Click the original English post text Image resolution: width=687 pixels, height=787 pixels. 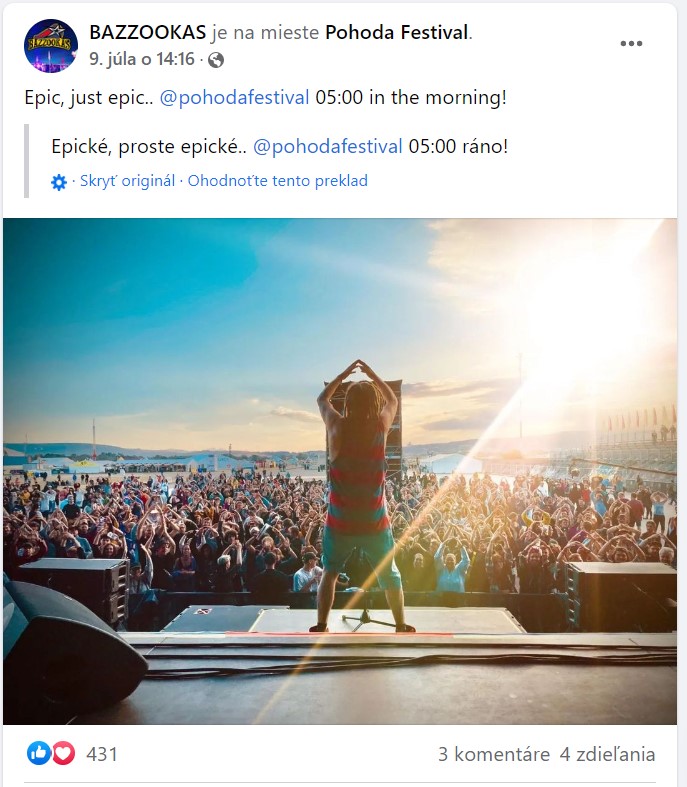(x=265, y=97)
